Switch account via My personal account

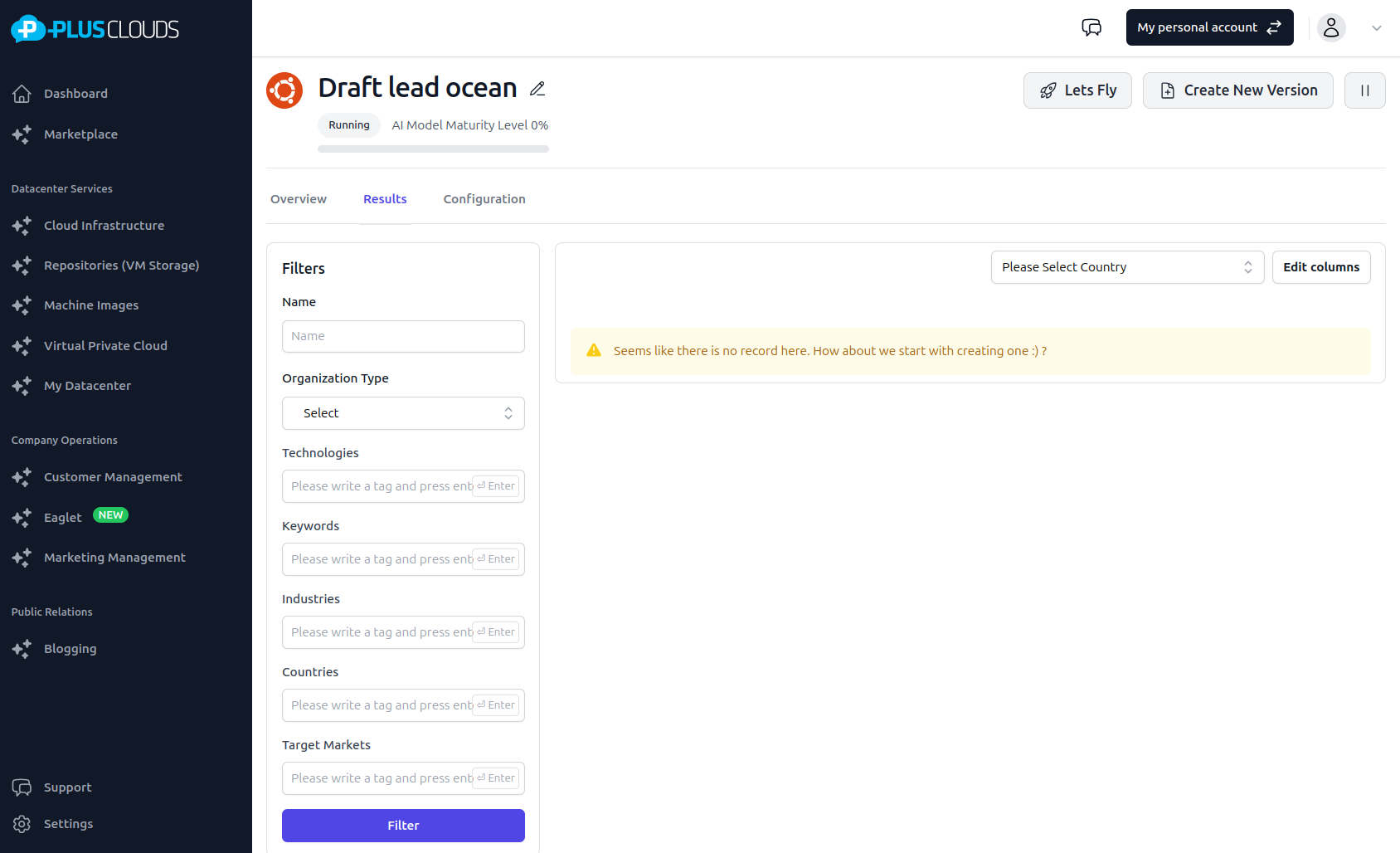[x=1209, y=27]
